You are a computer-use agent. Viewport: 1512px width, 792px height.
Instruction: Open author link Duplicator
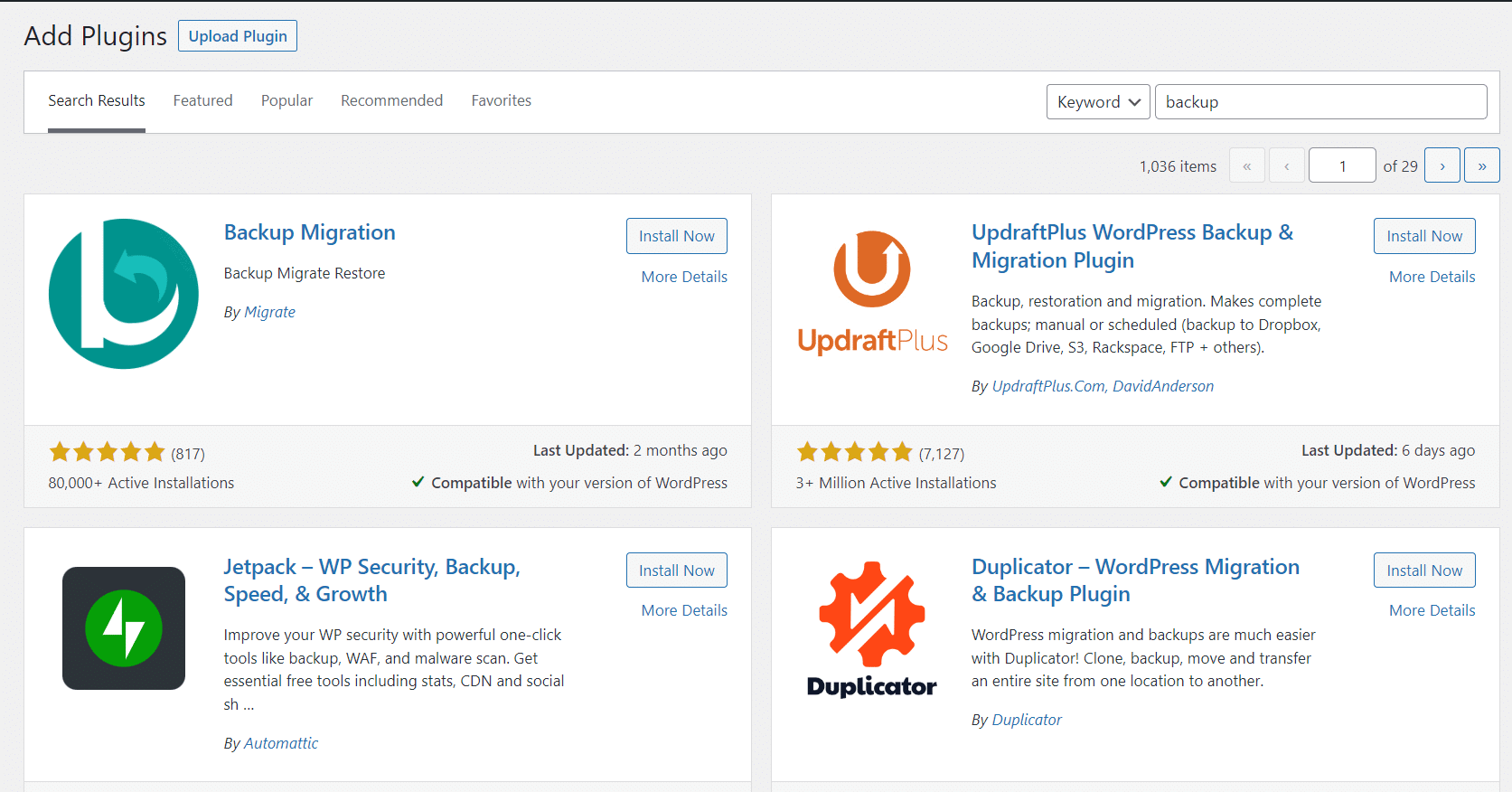click(x=1027, y=720)
